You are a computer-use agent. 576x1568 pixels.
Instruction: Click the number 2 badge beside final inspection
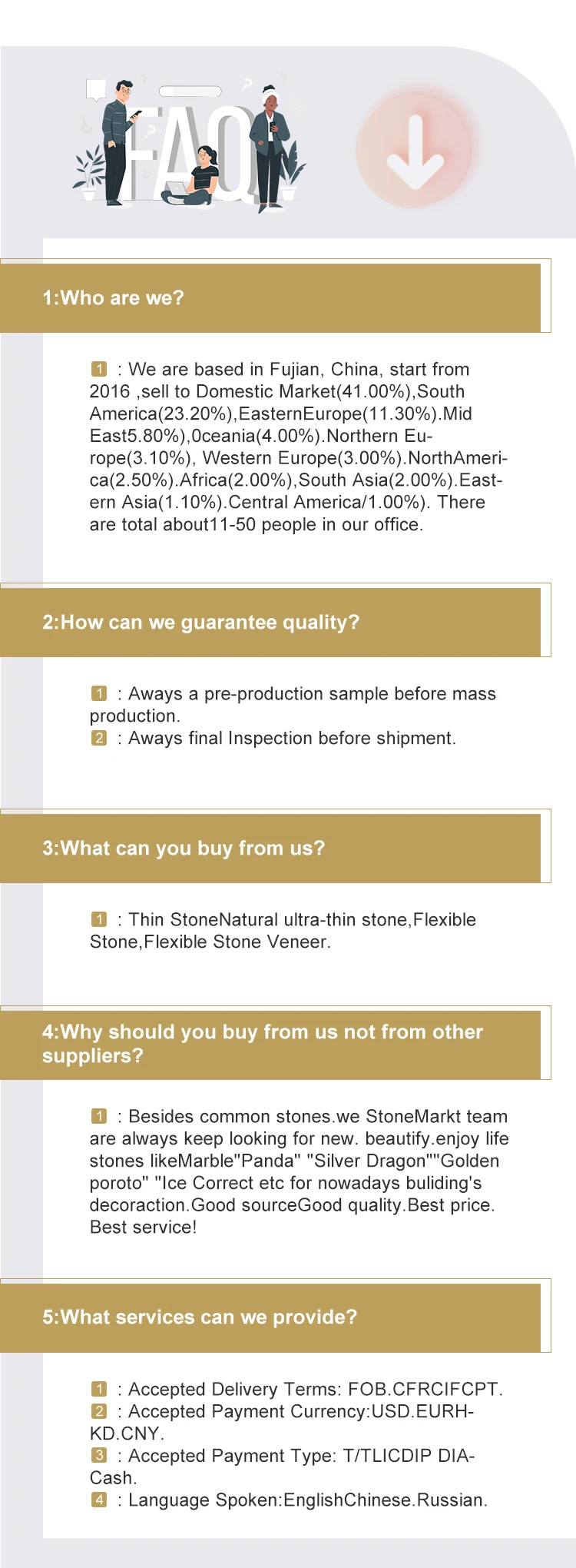99,739
